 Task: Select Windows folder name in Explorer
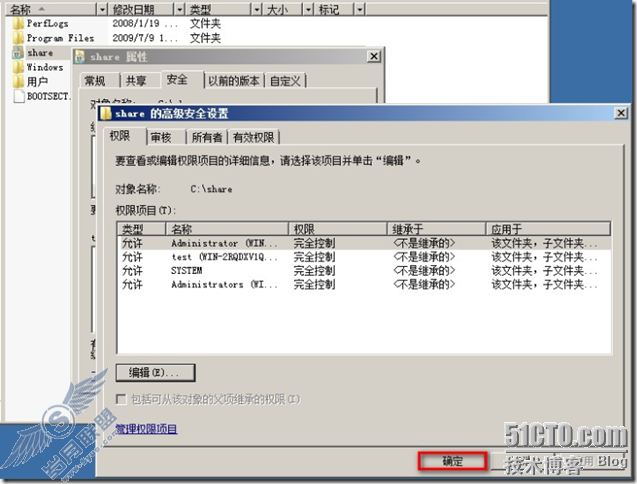(45, 67)
